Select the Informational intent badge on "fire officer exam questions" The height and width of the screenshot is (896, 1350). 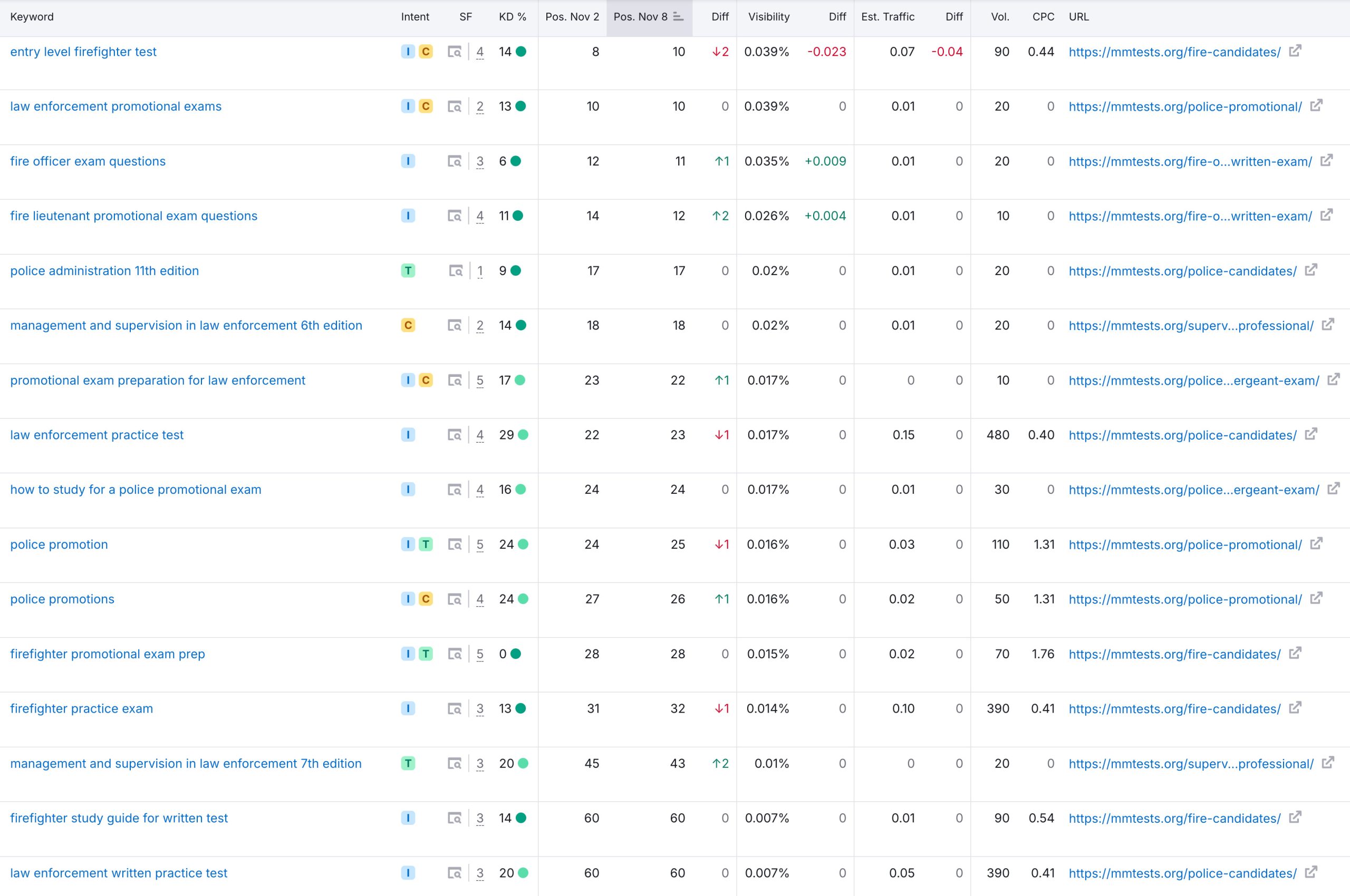coord(408,161)
